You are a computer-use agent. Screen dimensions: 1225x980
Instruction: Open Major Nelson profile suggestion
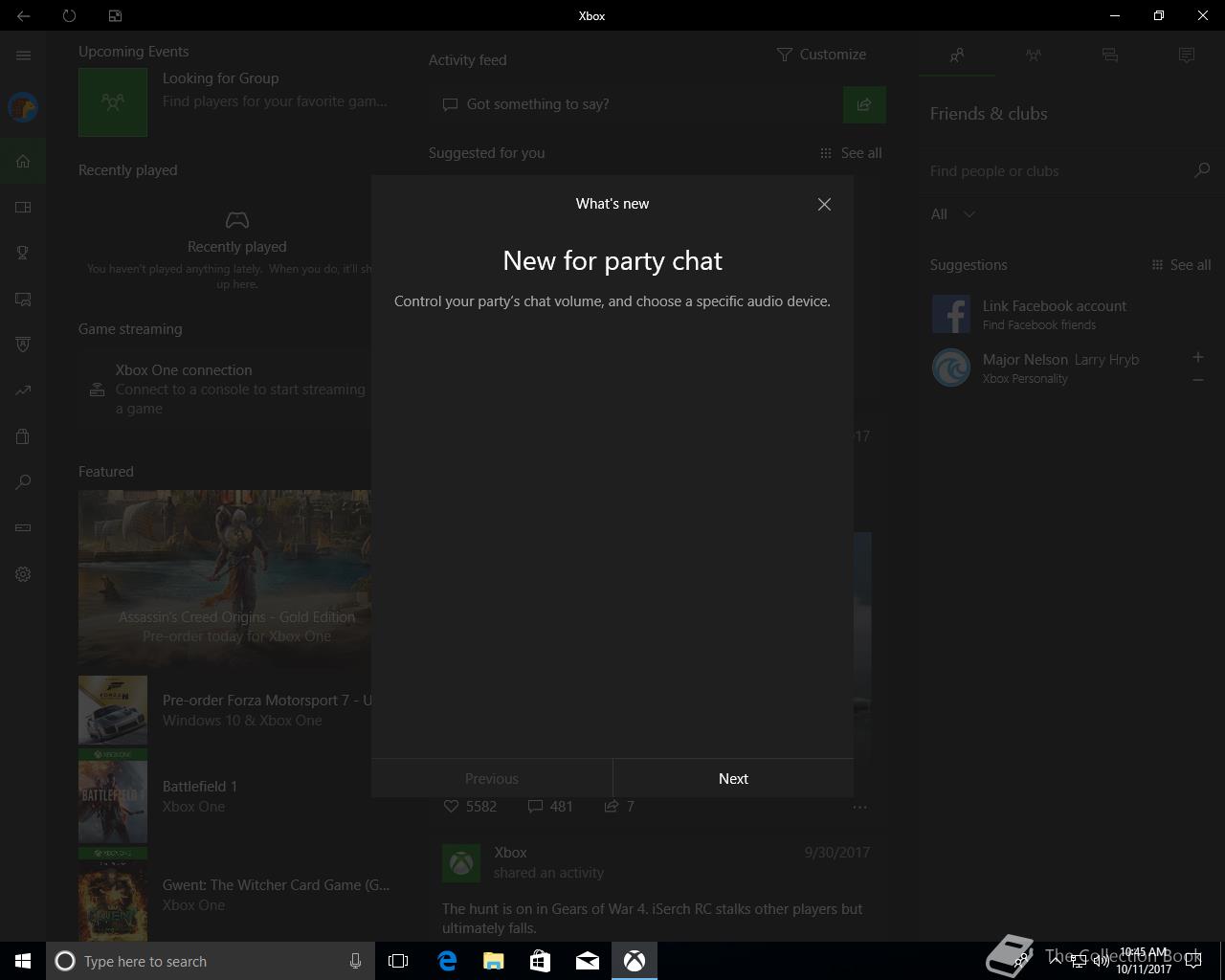pos(1053,367)
